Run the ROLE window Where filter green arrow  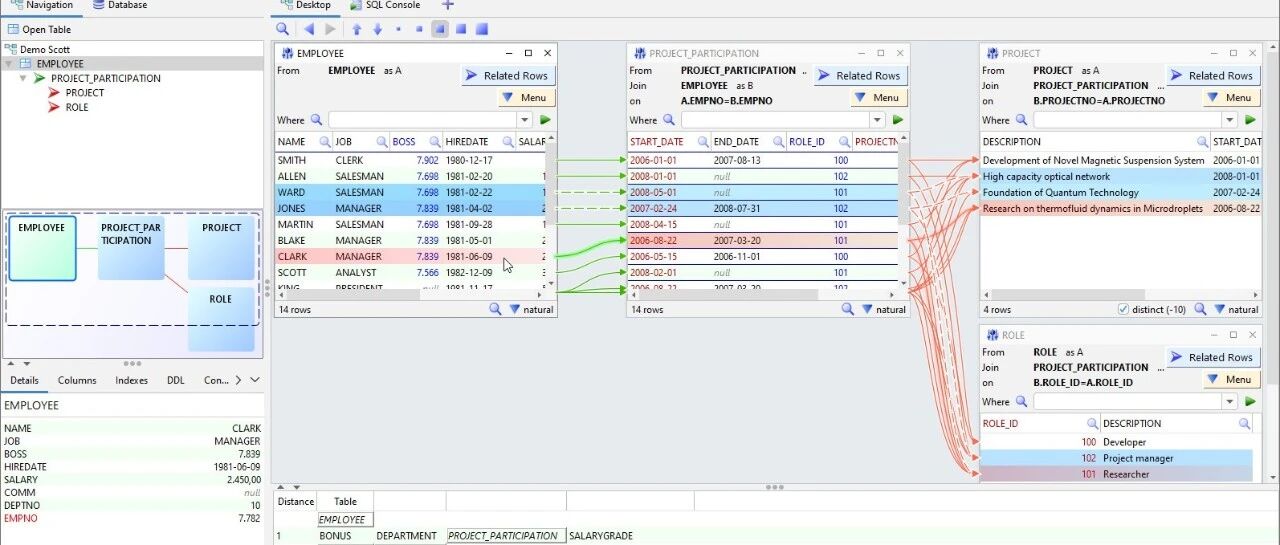(x=1250, y=401)
